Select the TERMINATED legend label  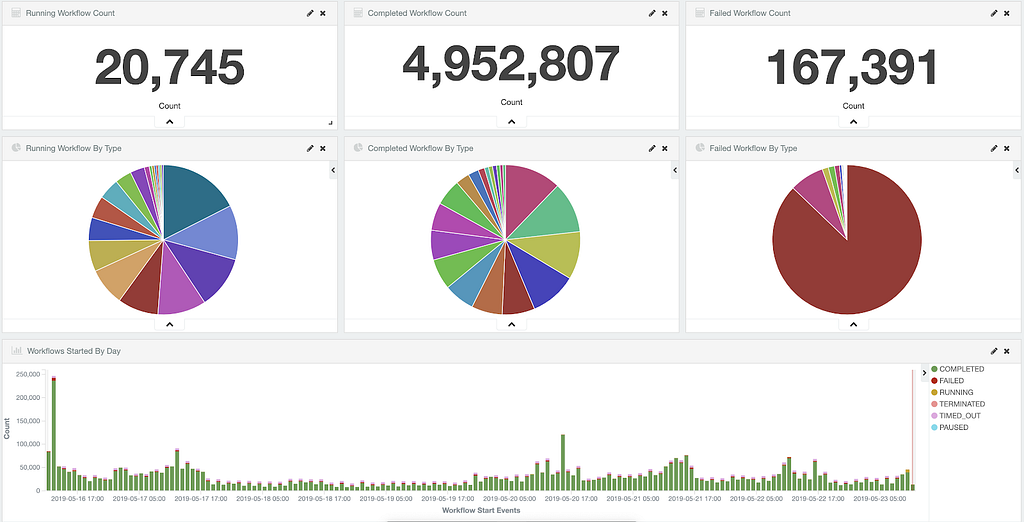point(962,404)
